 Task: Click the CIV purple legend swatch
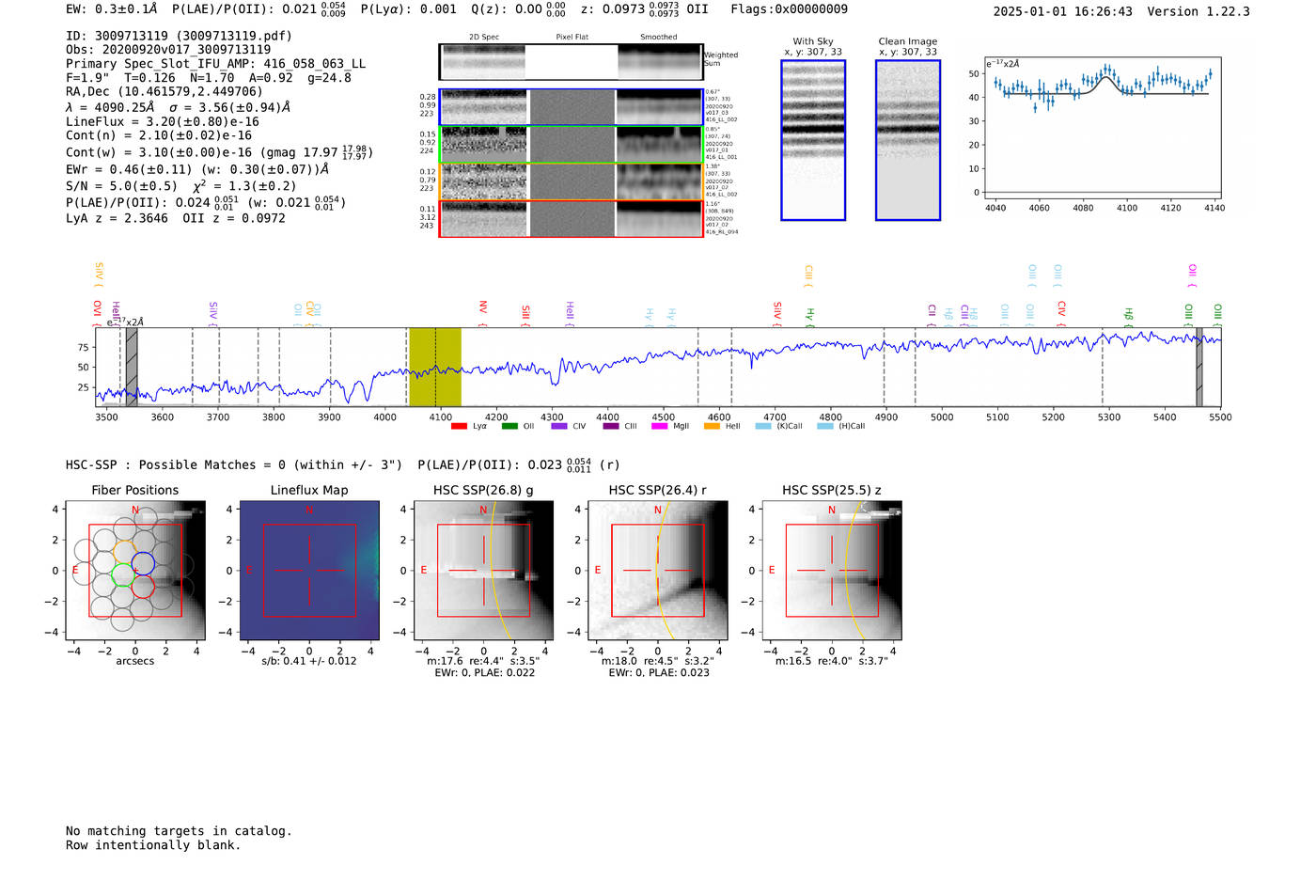[559, 426]
